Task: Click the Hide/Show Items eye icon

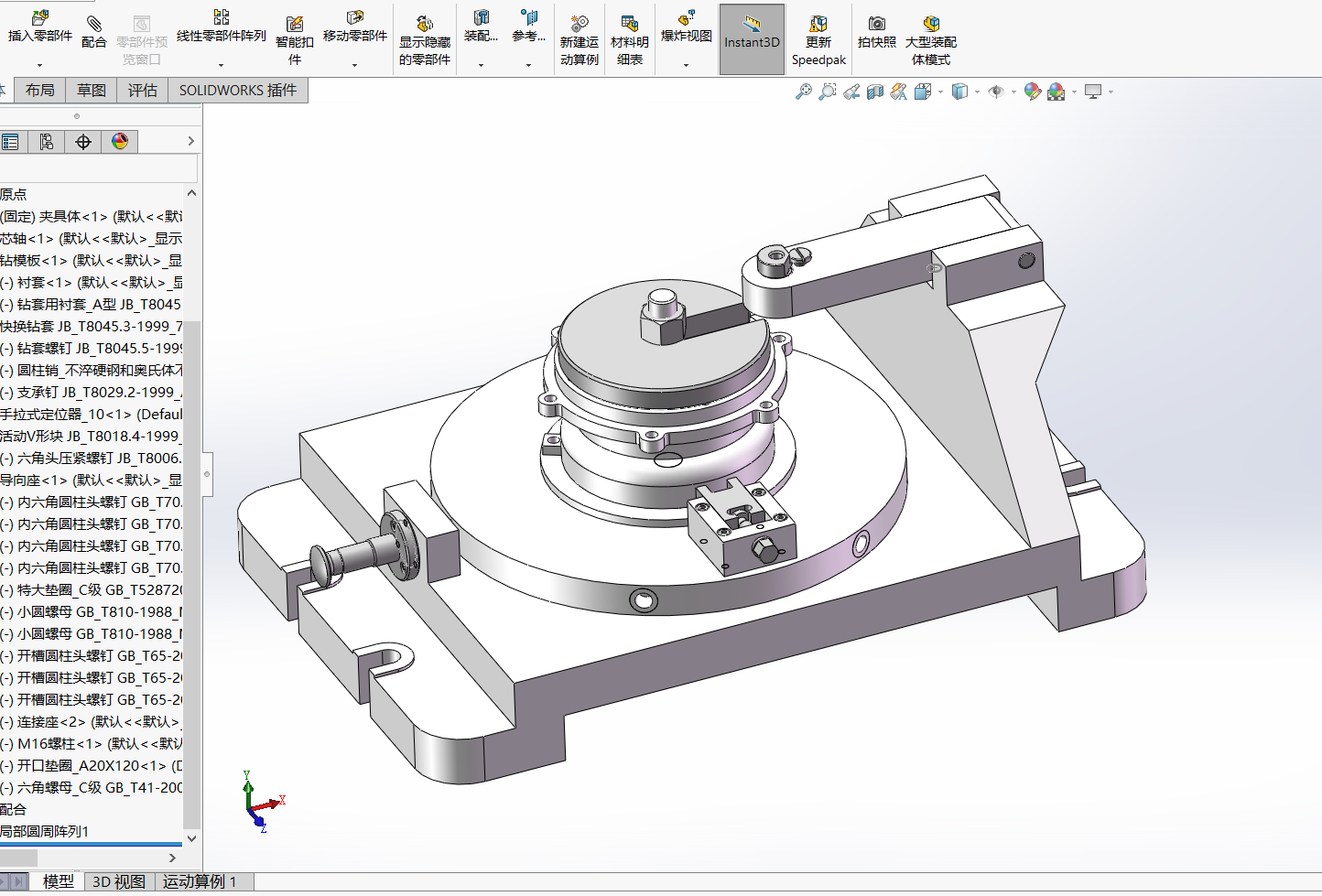Action: [996, 92]
